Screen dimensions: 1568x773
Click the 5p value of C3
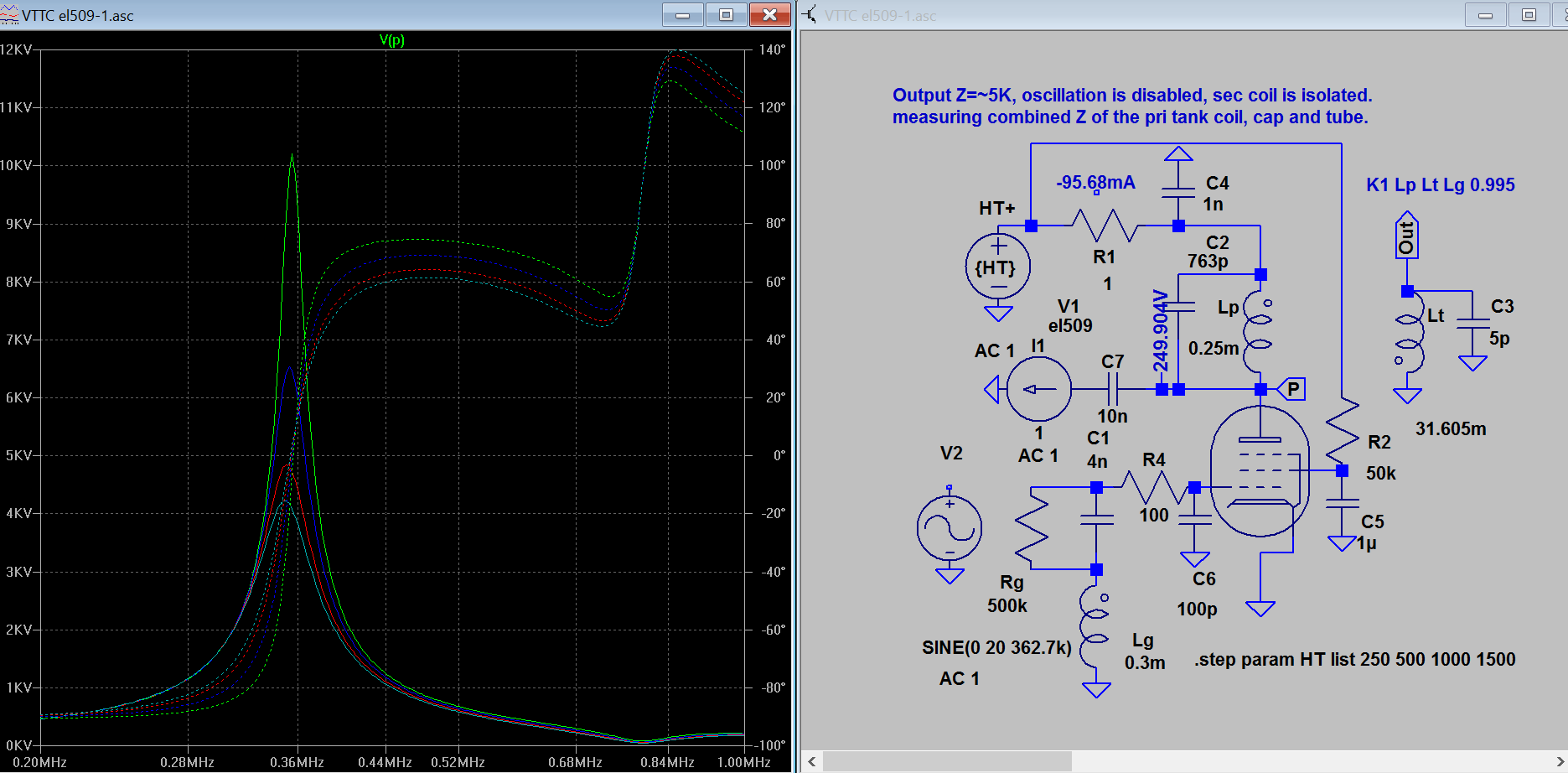click(x=1499, y=339)
